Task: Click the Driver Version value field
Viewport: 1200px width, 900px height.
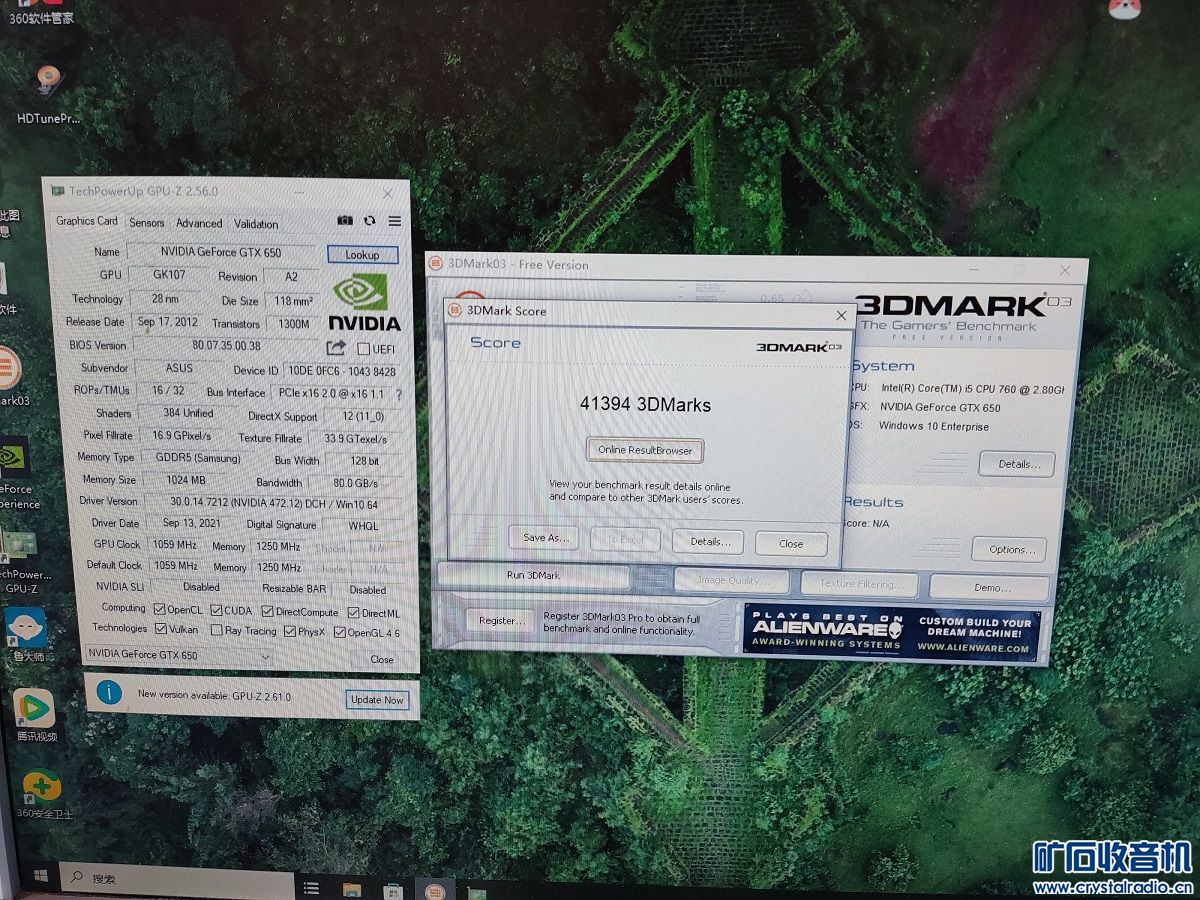Action: click(275, 502)
